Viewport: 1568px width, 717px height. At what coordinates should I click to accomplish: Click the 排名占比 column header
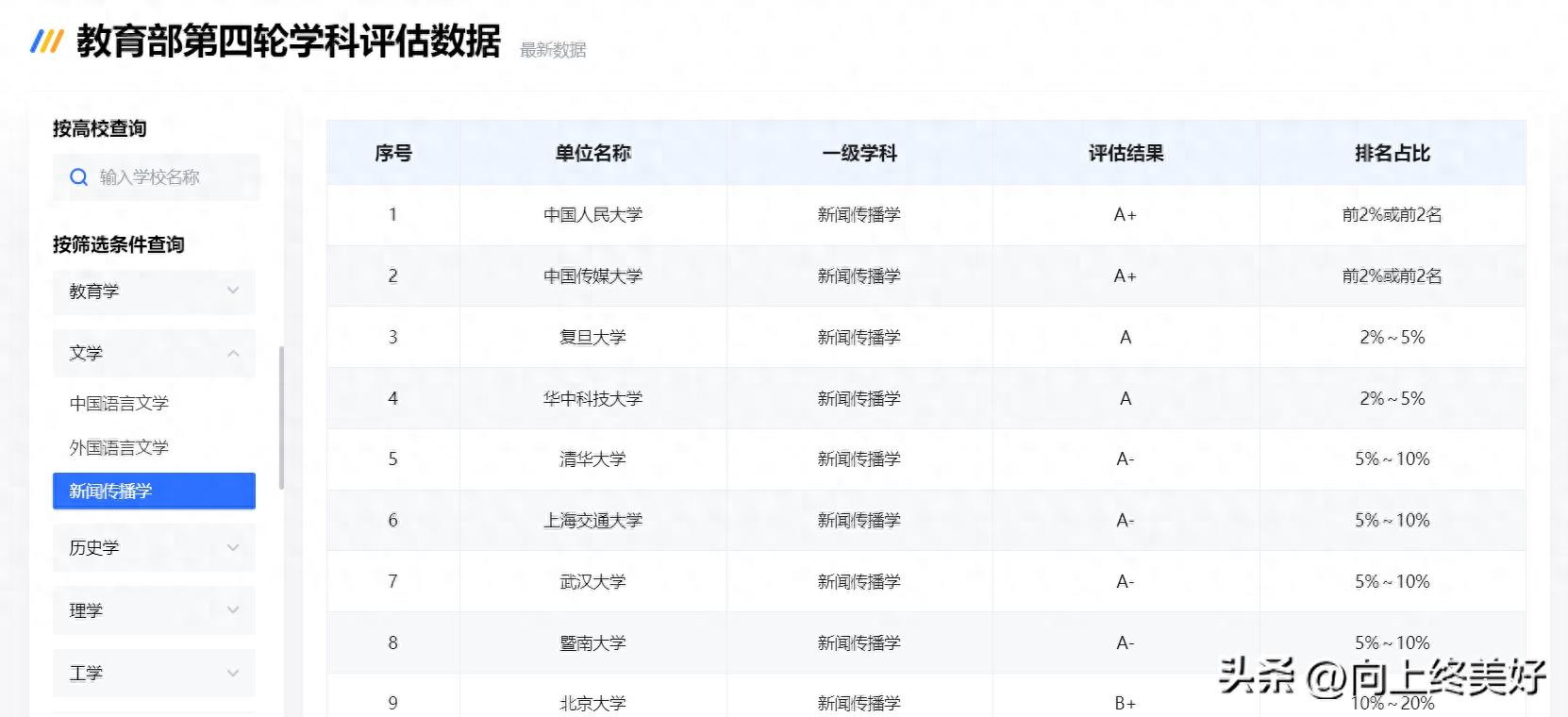click(x=1392, y=153)
